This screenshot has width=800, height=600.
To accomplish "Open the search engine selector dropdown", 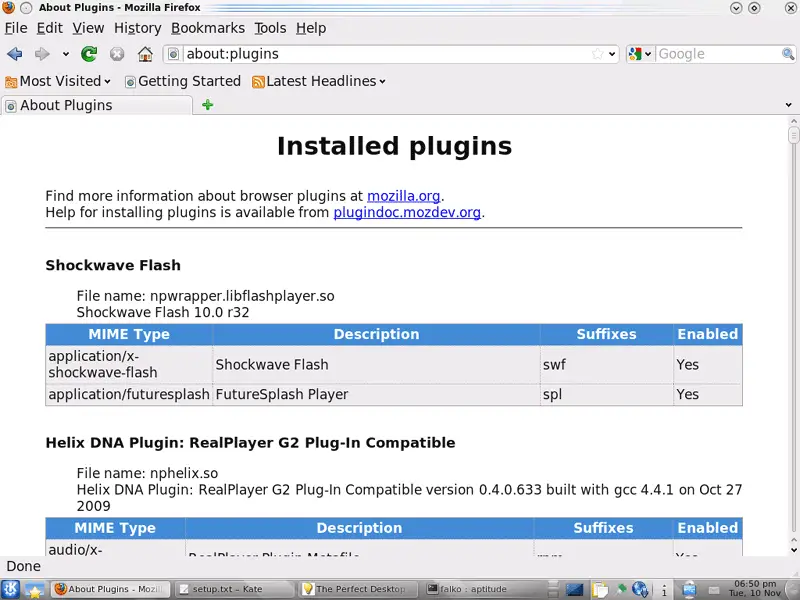I will click(640, 54).
